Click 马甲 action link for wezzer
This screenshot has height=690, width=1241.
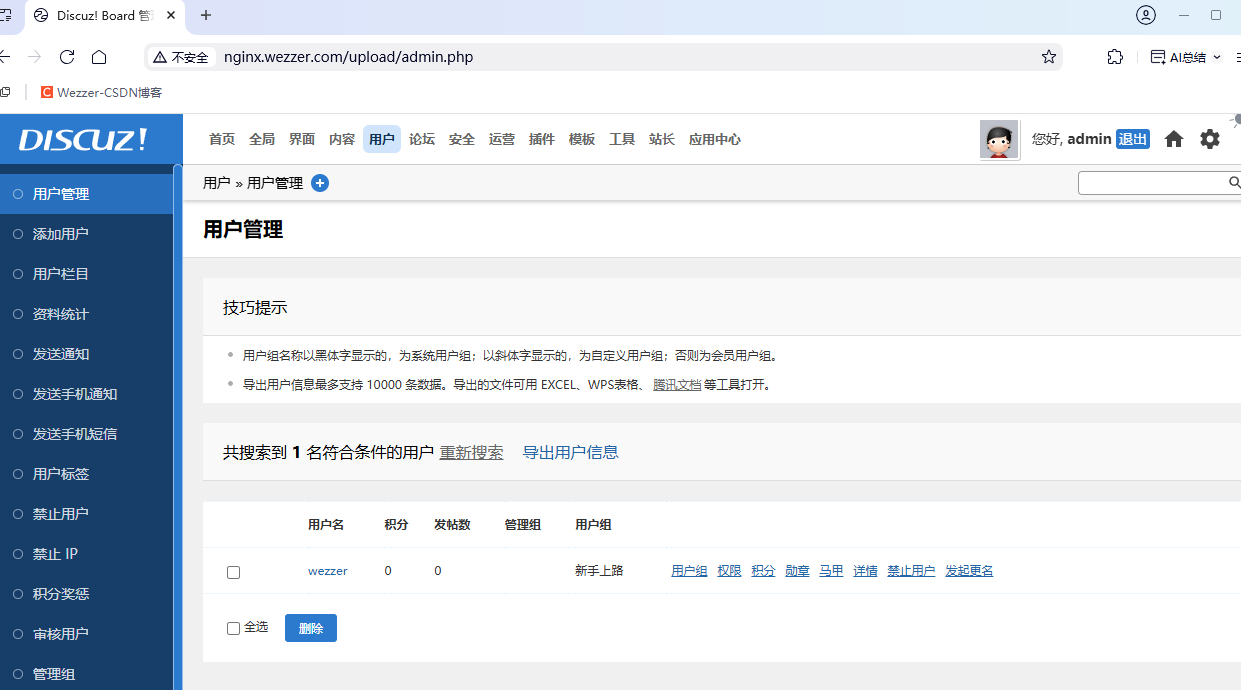coord(831,571)
